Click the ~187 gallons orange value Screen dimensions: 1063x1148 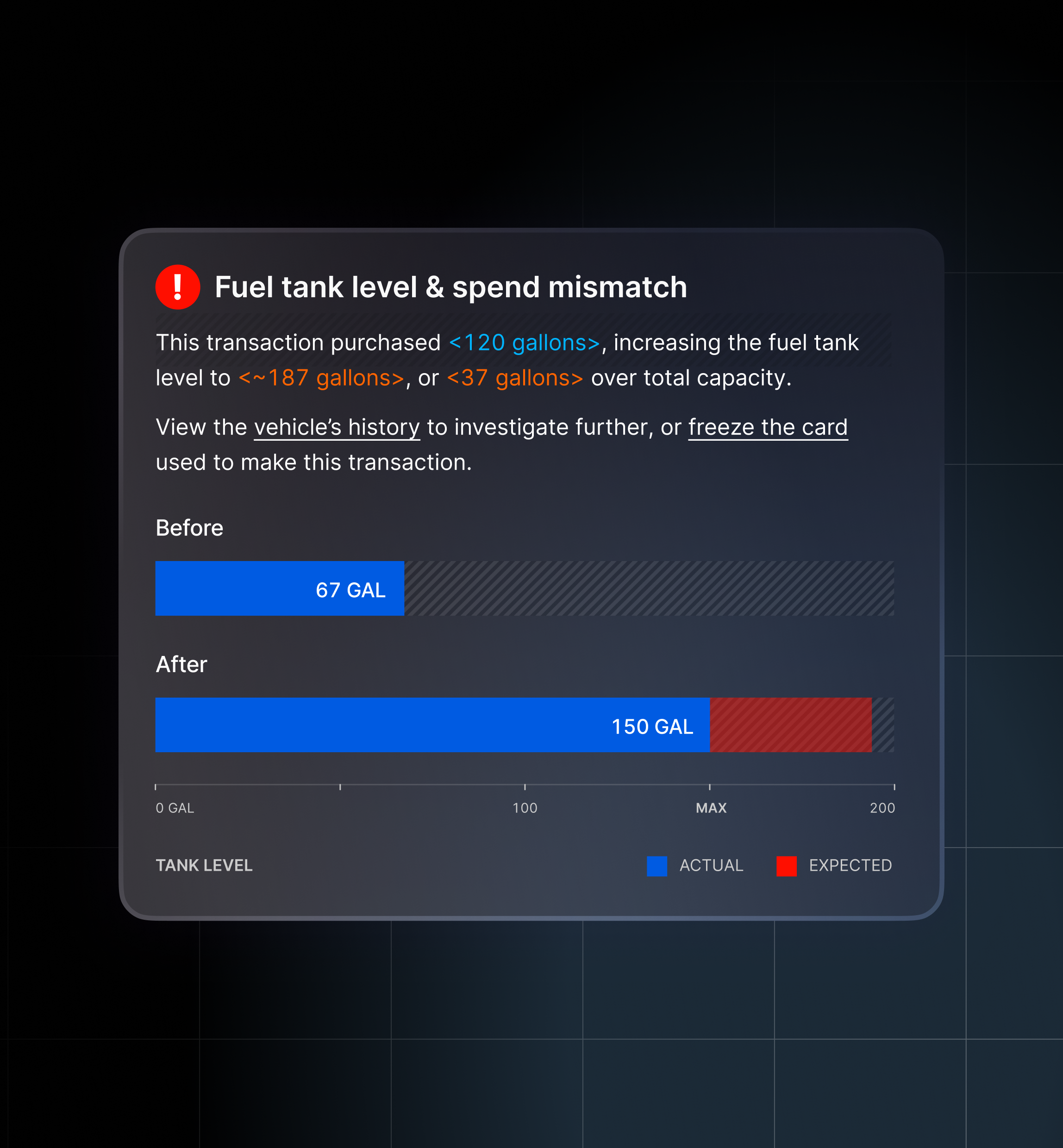321,378
